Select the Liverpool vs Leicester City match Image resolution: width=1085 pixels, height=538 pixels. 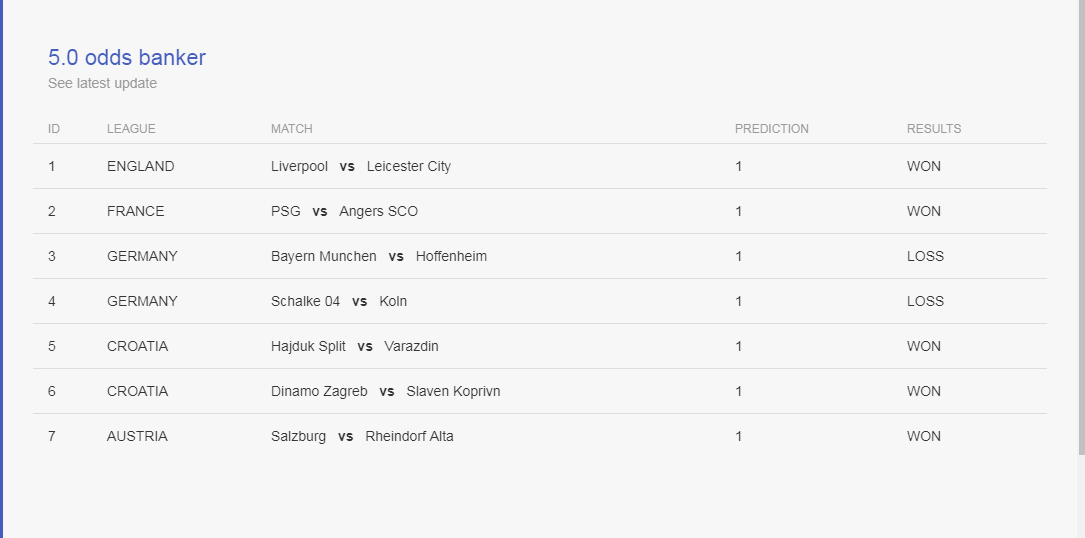(x=361, y=166)
